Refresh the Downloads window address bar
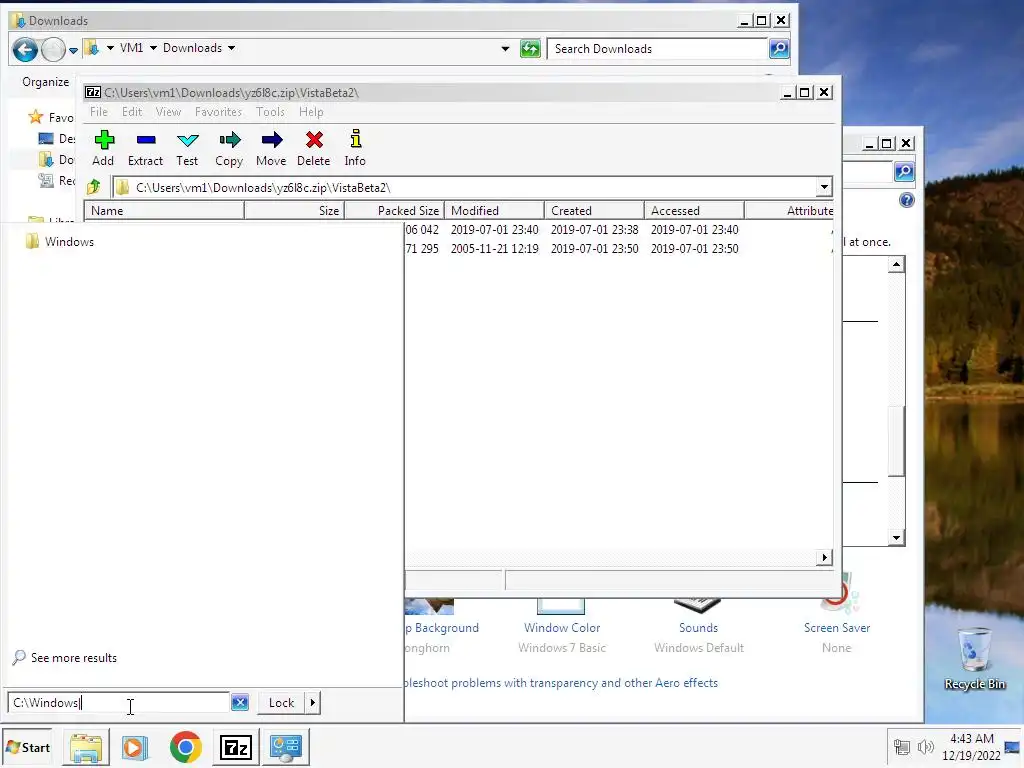Image resolution: width=1024 pixels, height=768 pixels. tap(530, 48)
